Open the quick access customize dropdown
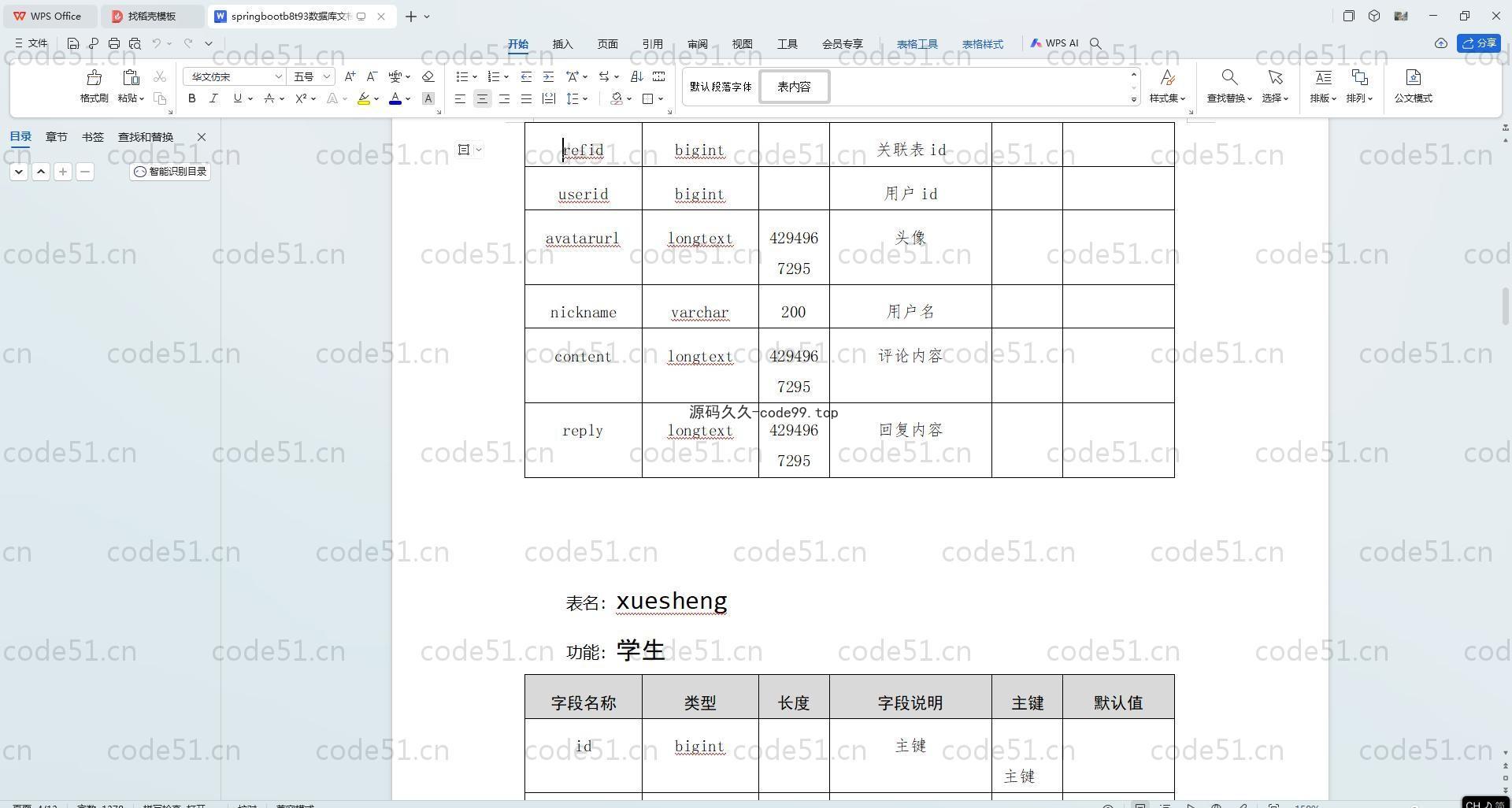The width and height of the screenshot is (1512, 808). (209, 43)
